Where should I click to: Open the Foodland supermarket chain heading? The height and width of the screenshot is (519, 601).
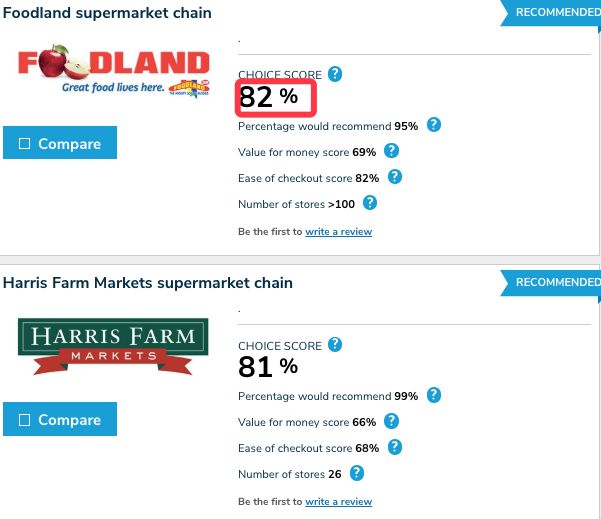point(107,13)
